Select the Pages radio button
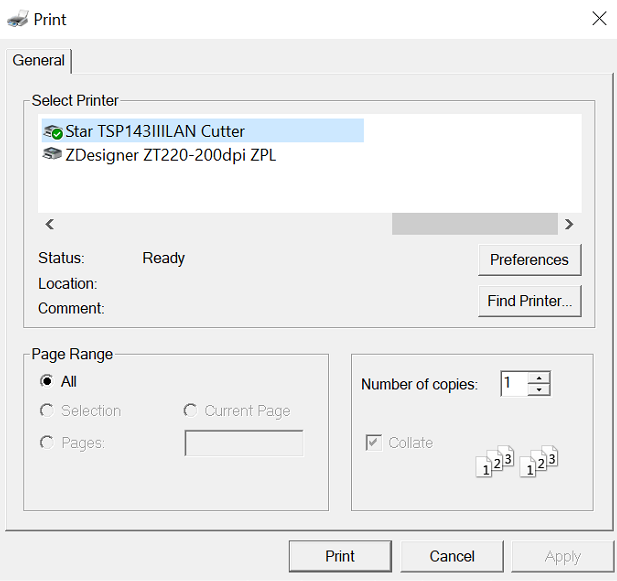This screenshot has height=581, width=617. 46,442
